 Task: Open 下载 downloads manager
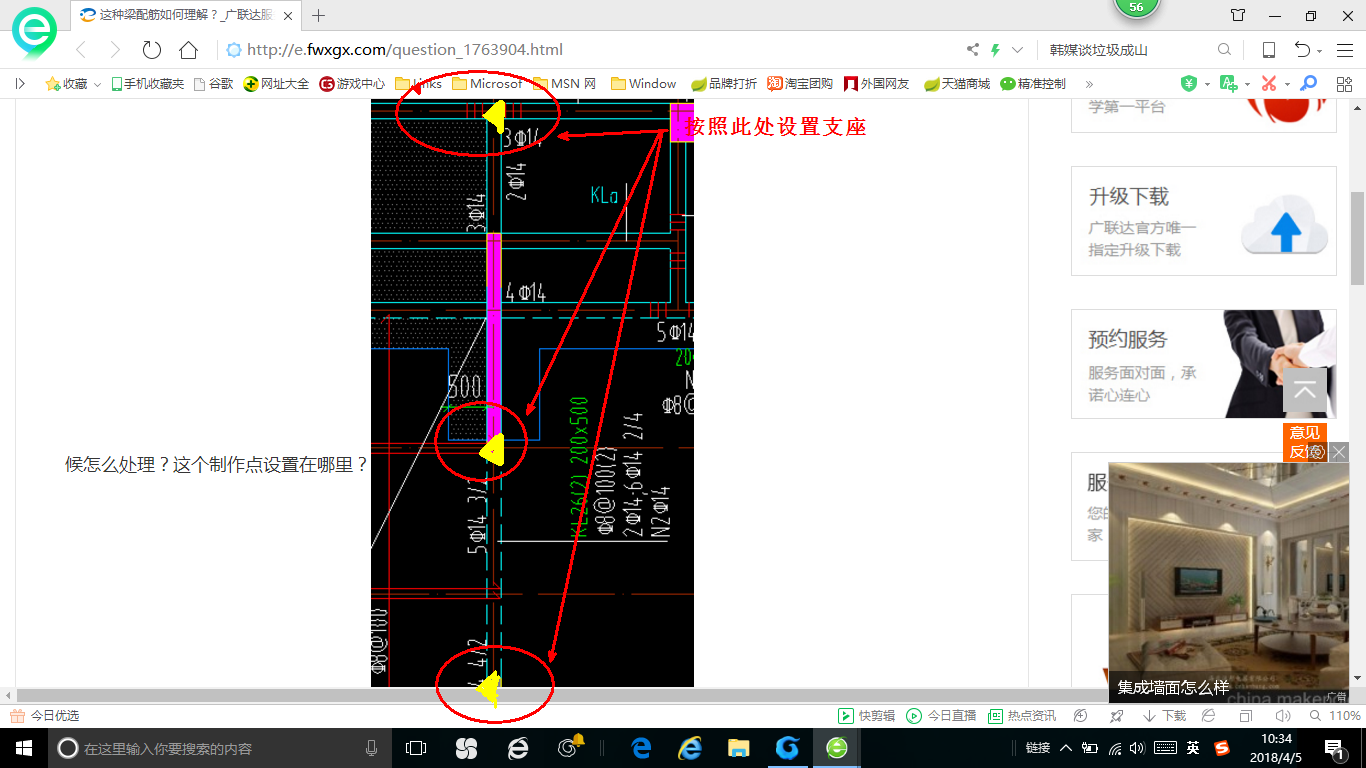point(1164,716)
